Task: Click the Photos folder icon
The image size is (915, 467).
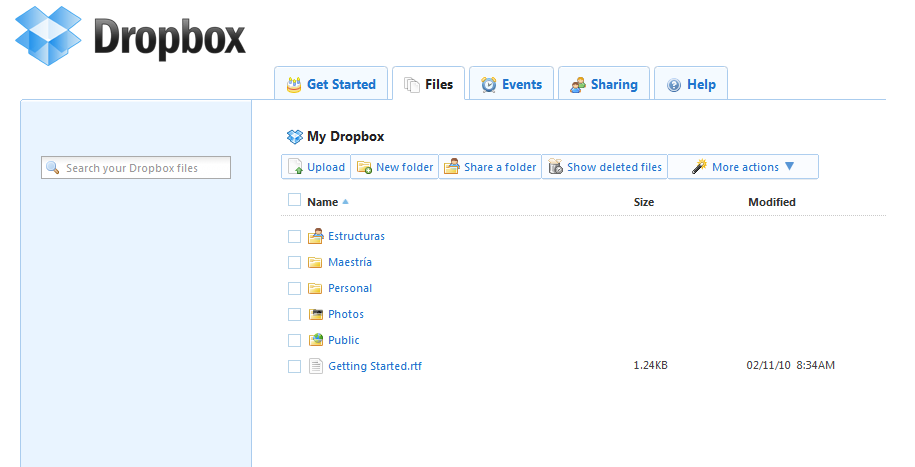Action: [x=315, y=314]
